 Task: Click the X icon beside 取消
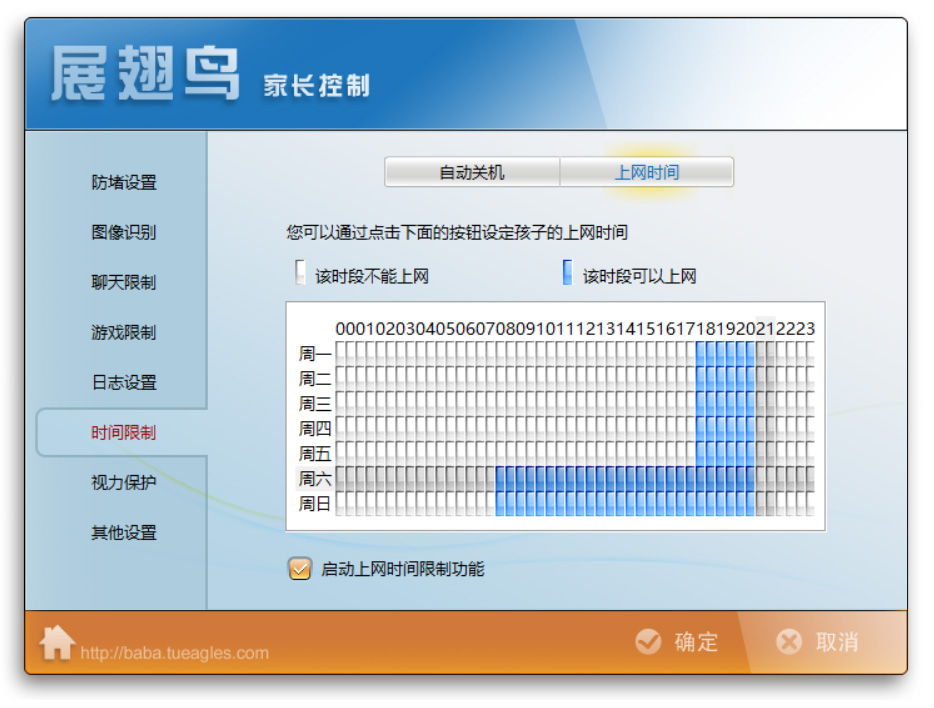coord(789,642)
